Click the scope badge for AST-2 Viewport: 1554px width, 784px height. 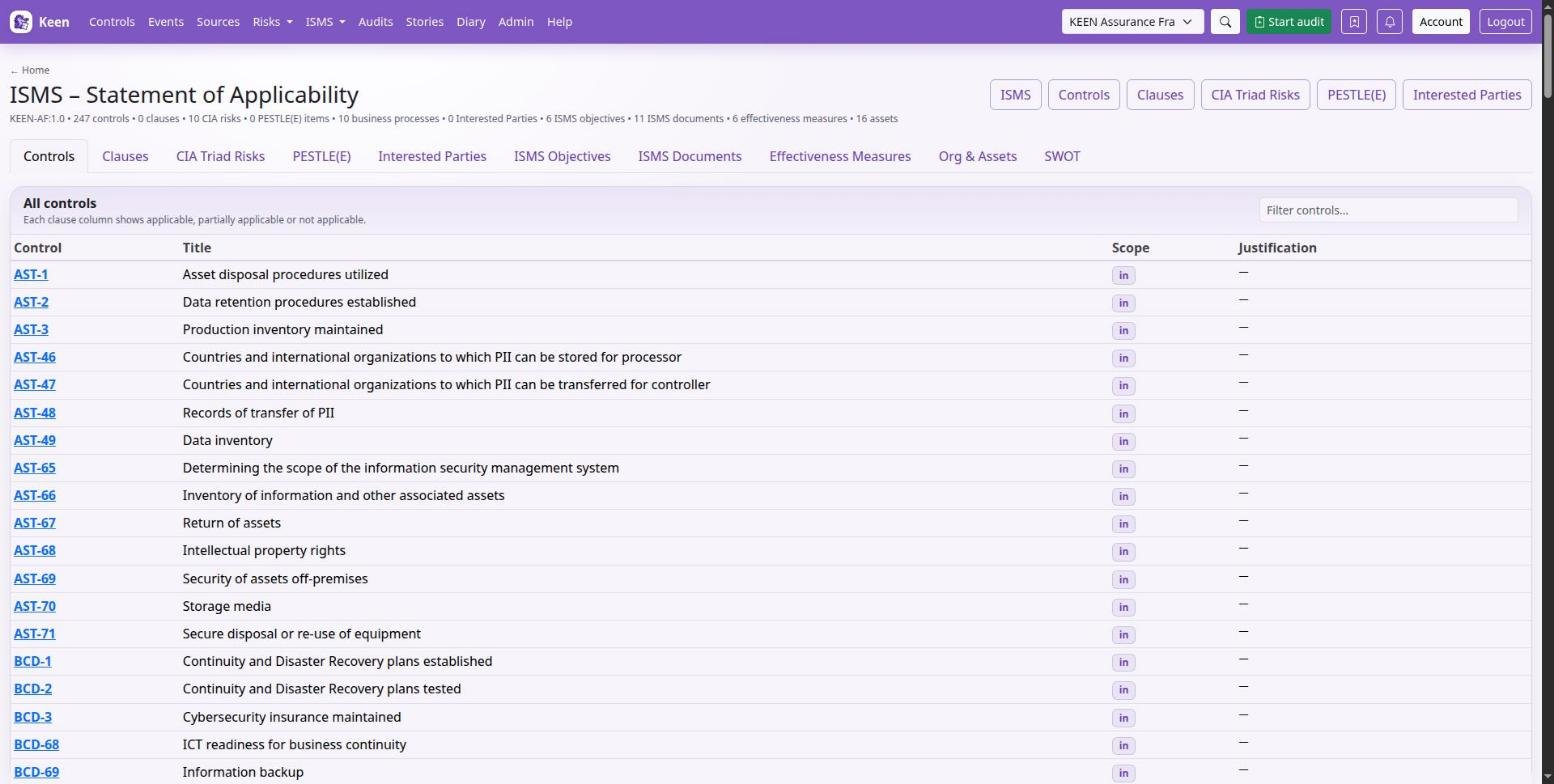pyautogui.click(x=1123, y=303)
